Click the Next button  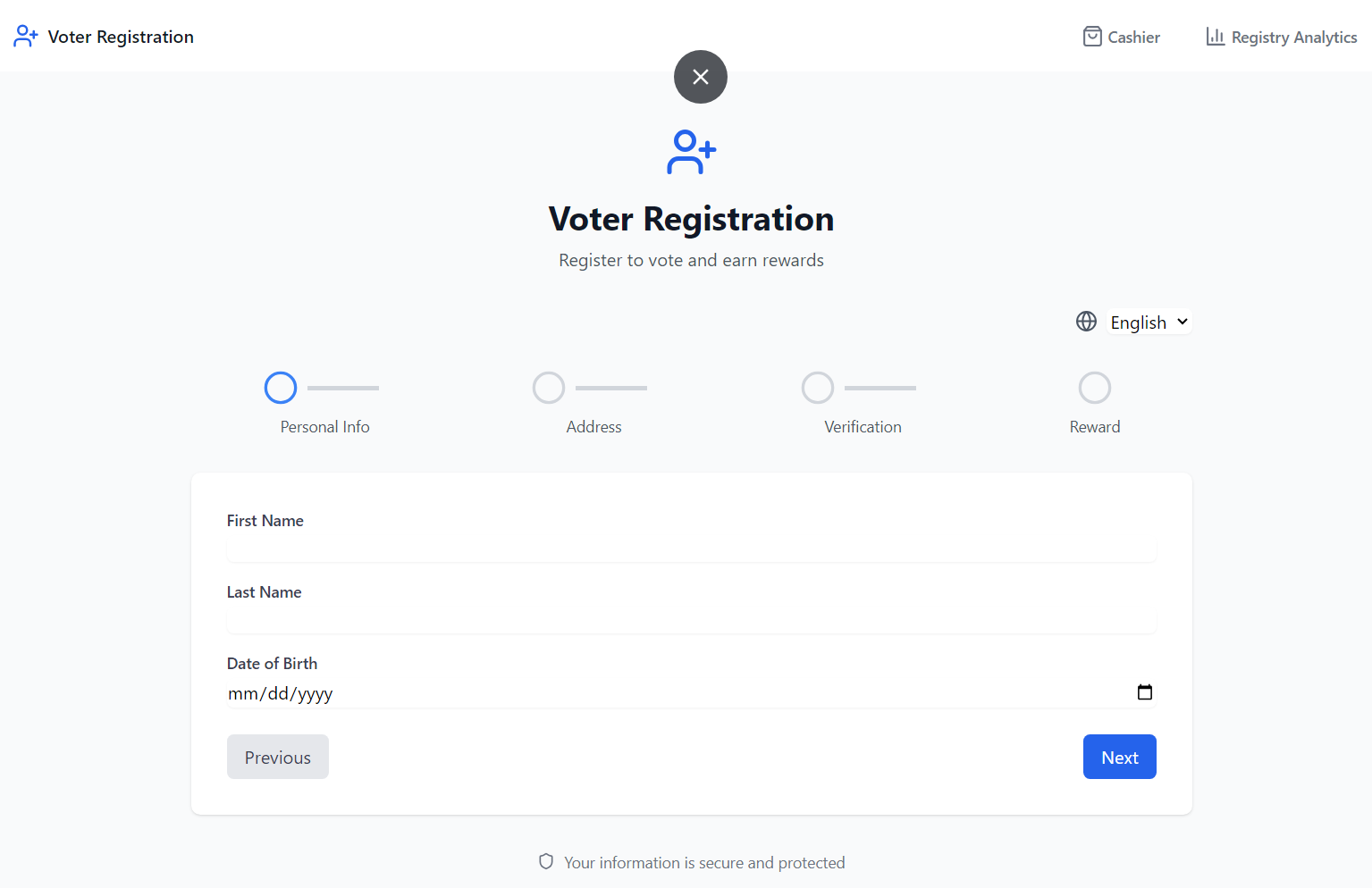point(1119,757)
